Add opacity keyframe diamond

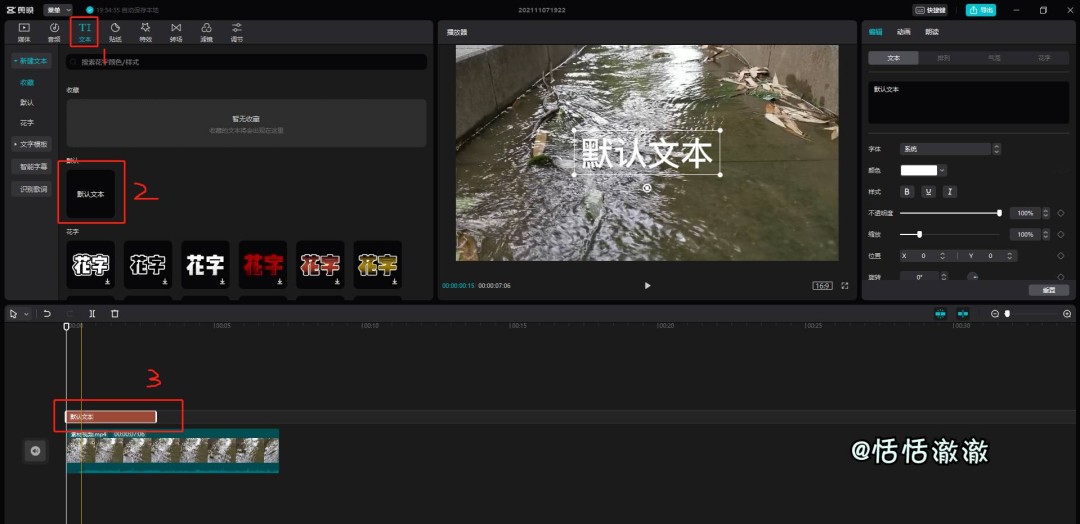[x=1061, y=213]
